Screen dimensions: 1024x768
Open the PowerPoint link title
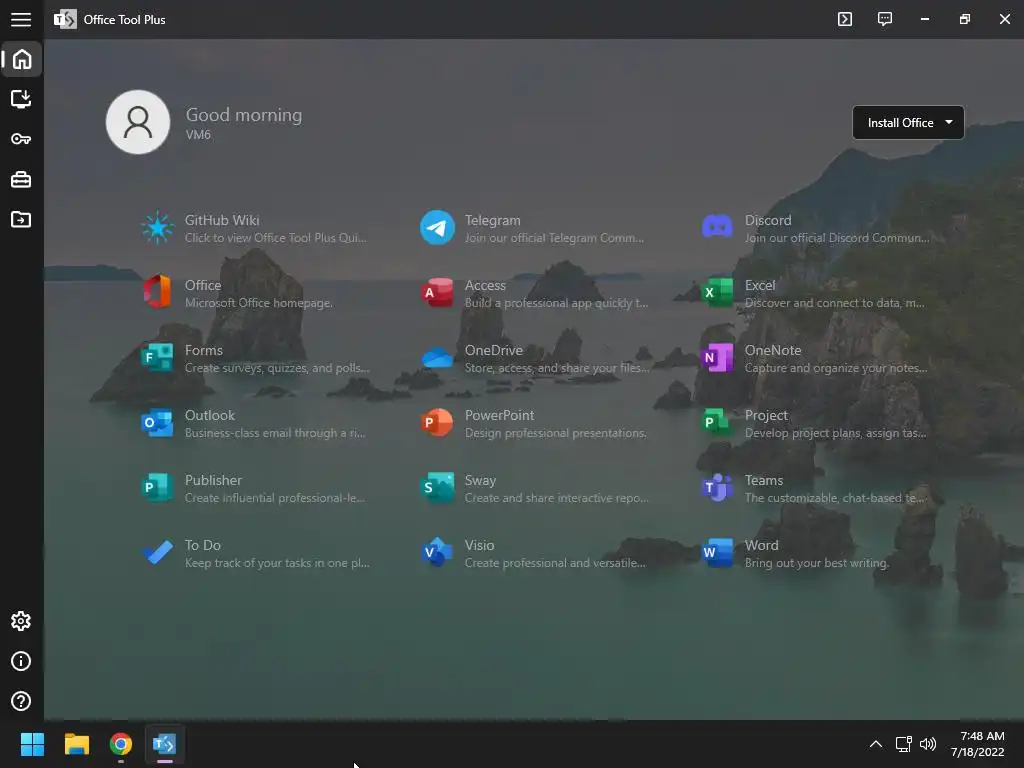[500, 415]
